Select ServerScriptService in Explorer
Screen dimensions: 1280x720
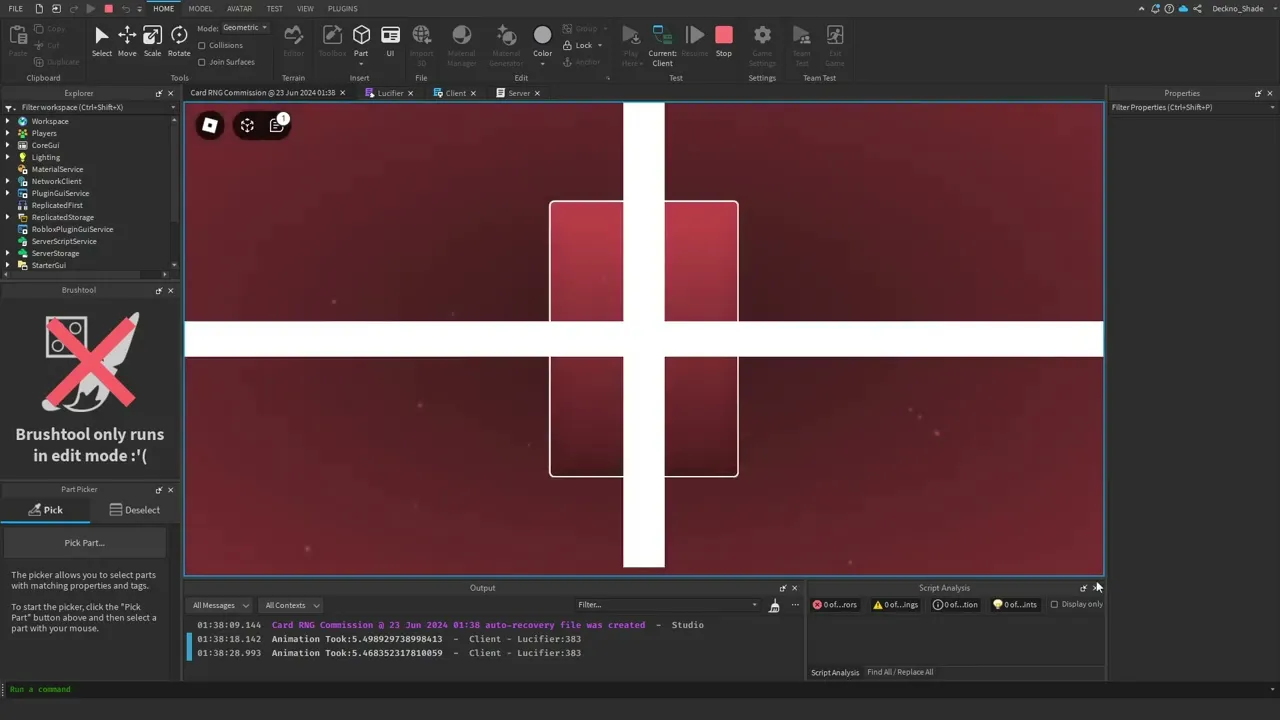(x=64, y=241)
